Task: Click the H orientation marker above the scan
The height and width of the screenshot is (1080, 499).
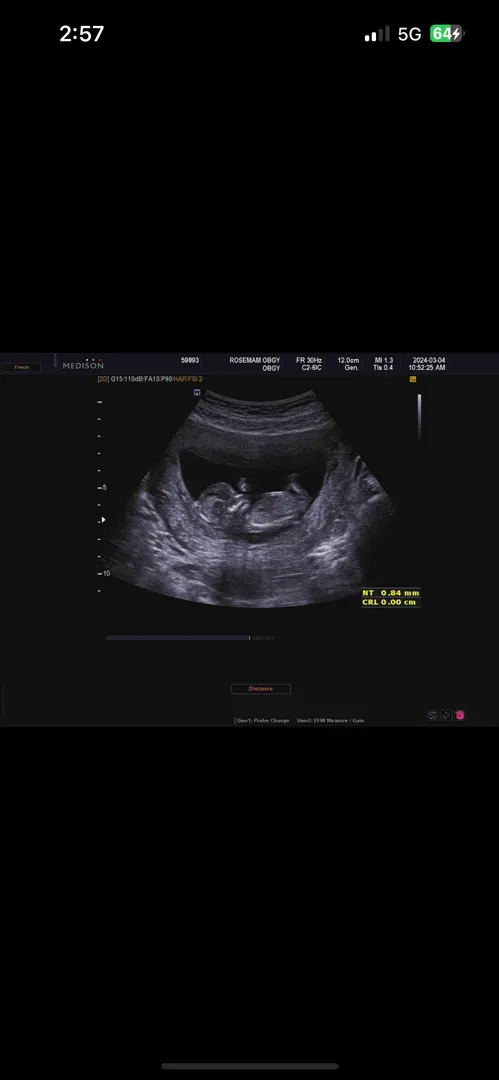Action: 196,392
